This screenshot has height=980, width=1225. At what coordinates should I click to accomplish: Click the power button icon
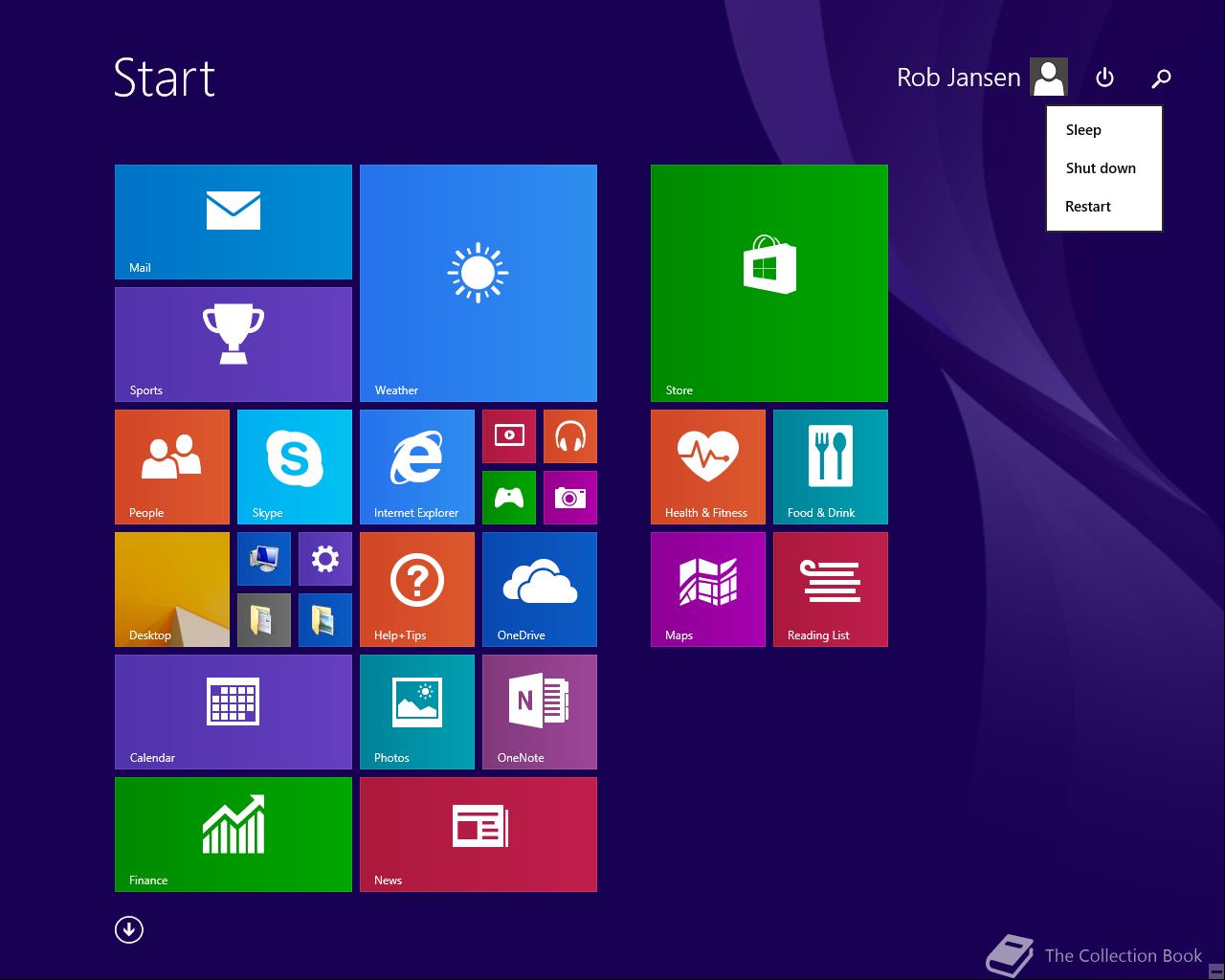[1104, 78]
